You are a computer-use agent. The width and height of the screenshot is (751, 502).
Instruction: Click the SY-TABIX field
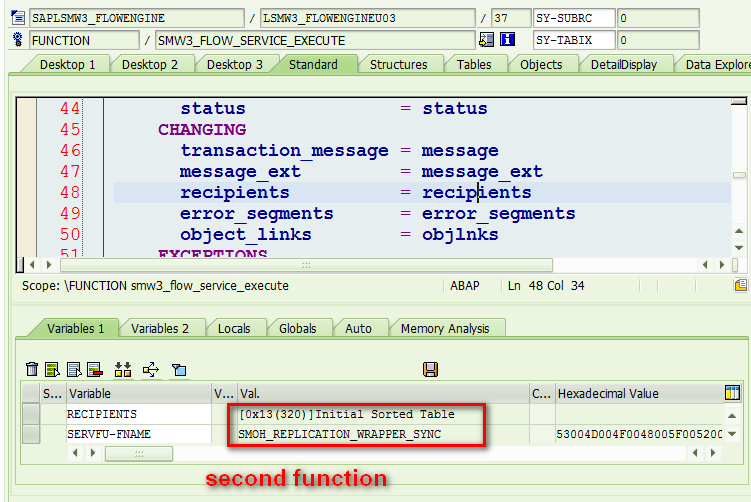[574, 40]
